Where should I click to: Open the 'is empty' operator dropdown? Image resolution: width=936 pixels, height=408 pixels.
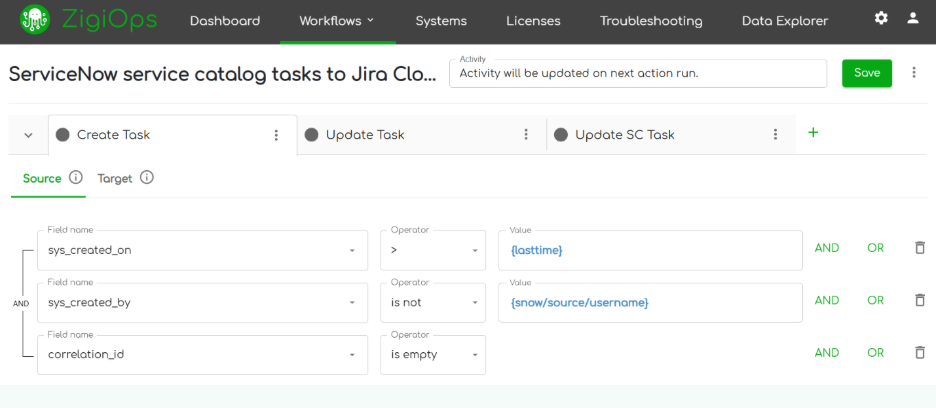point(433,355)
